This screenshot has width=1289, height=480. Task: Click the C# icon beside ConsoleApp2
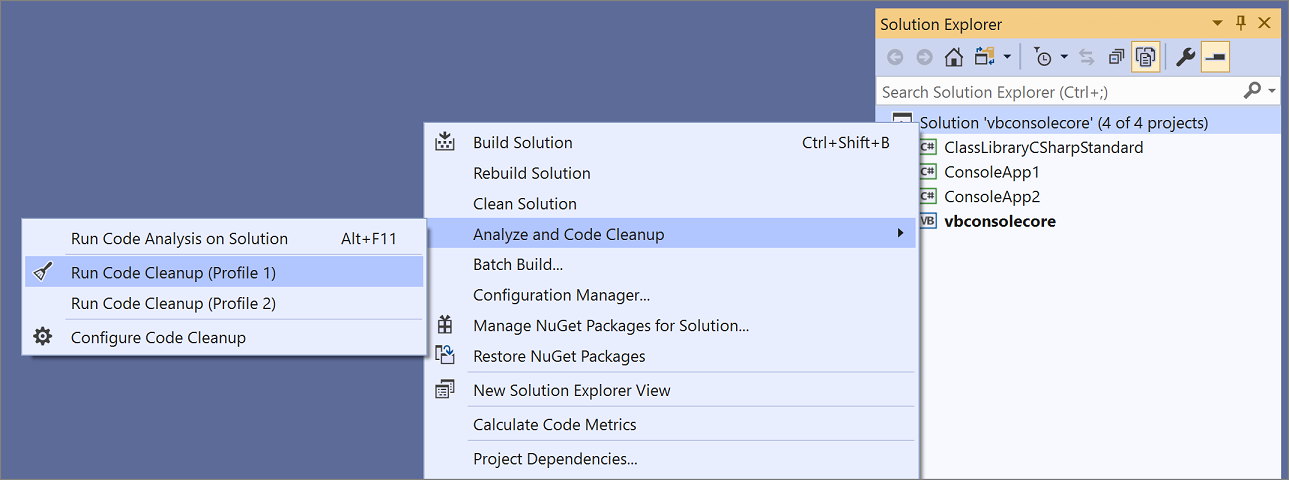click(928, 196)
